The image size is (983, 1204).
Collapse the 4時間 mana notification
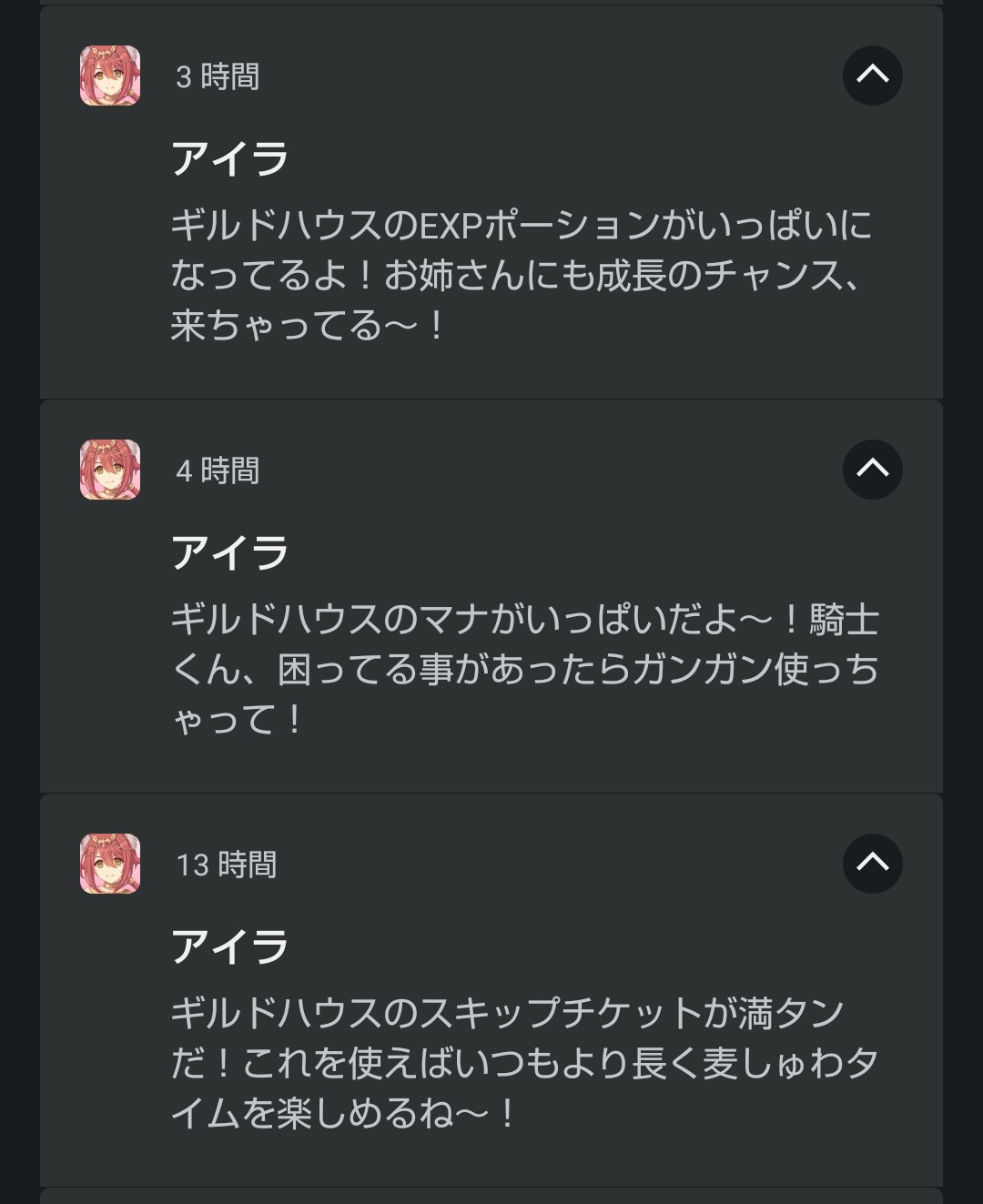point(872,470)
